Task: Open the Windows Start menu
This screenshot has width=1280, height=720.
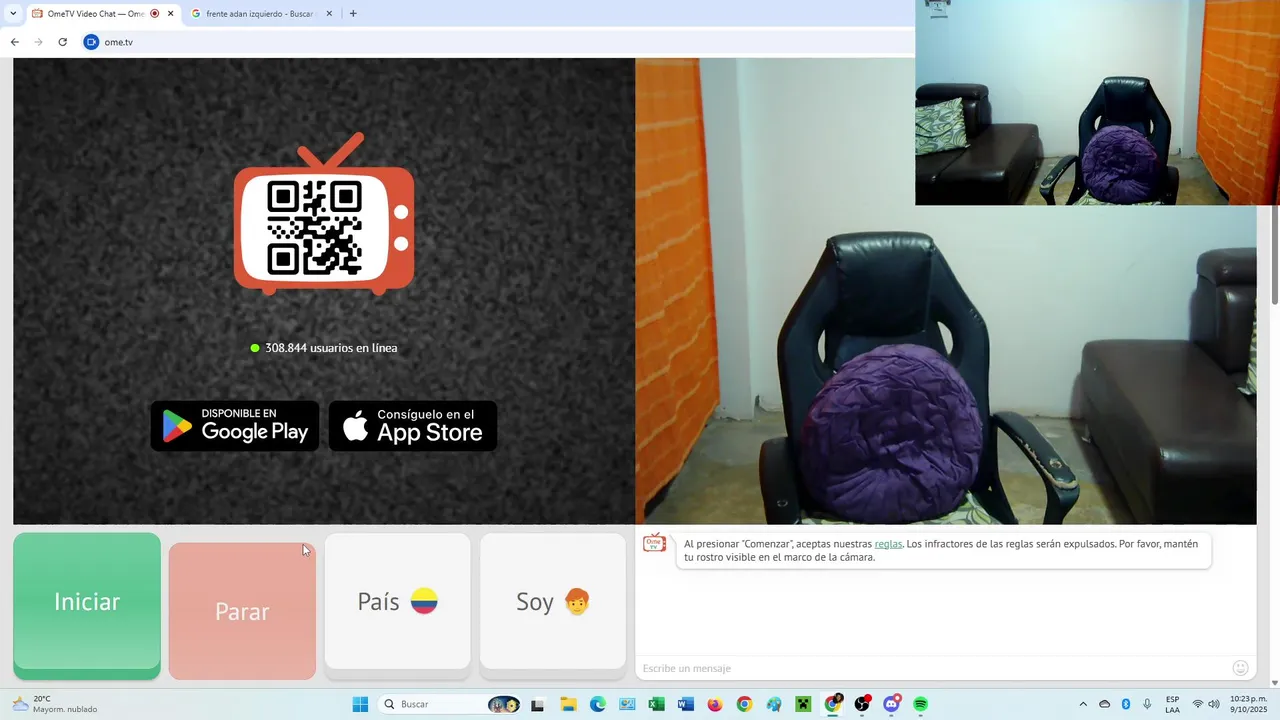Action: pyautogui.click(x=360, y=704)
